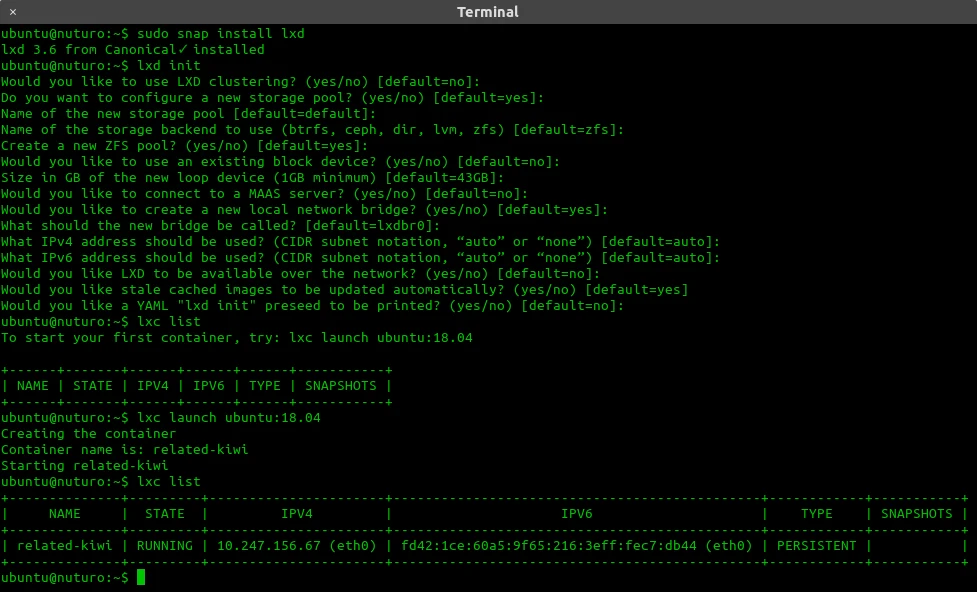Click the RUNNING state cell in the table
Viewport: 977px width, 592px height.
click(x=165, y=546)
